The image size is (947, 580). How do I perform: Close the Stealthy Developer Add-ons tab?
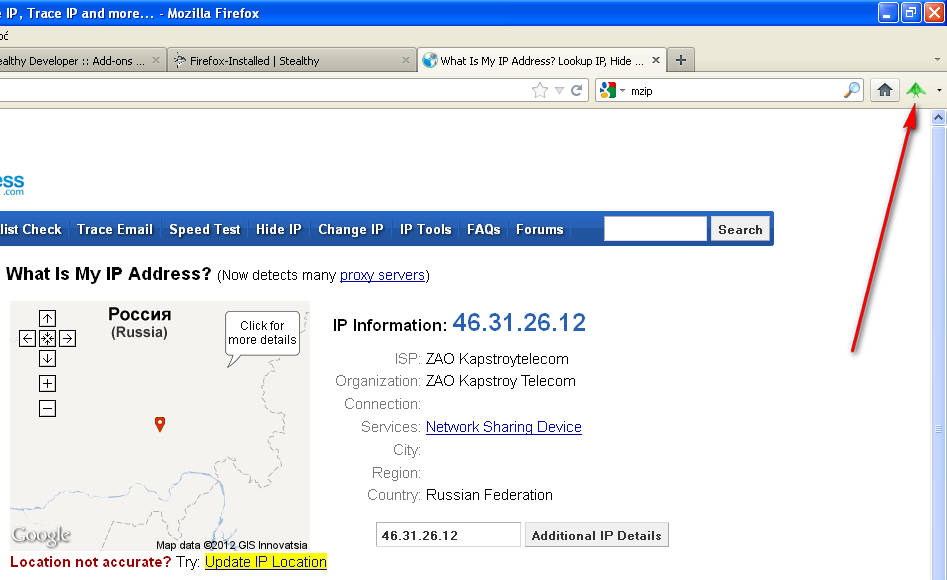coord(156,60)
